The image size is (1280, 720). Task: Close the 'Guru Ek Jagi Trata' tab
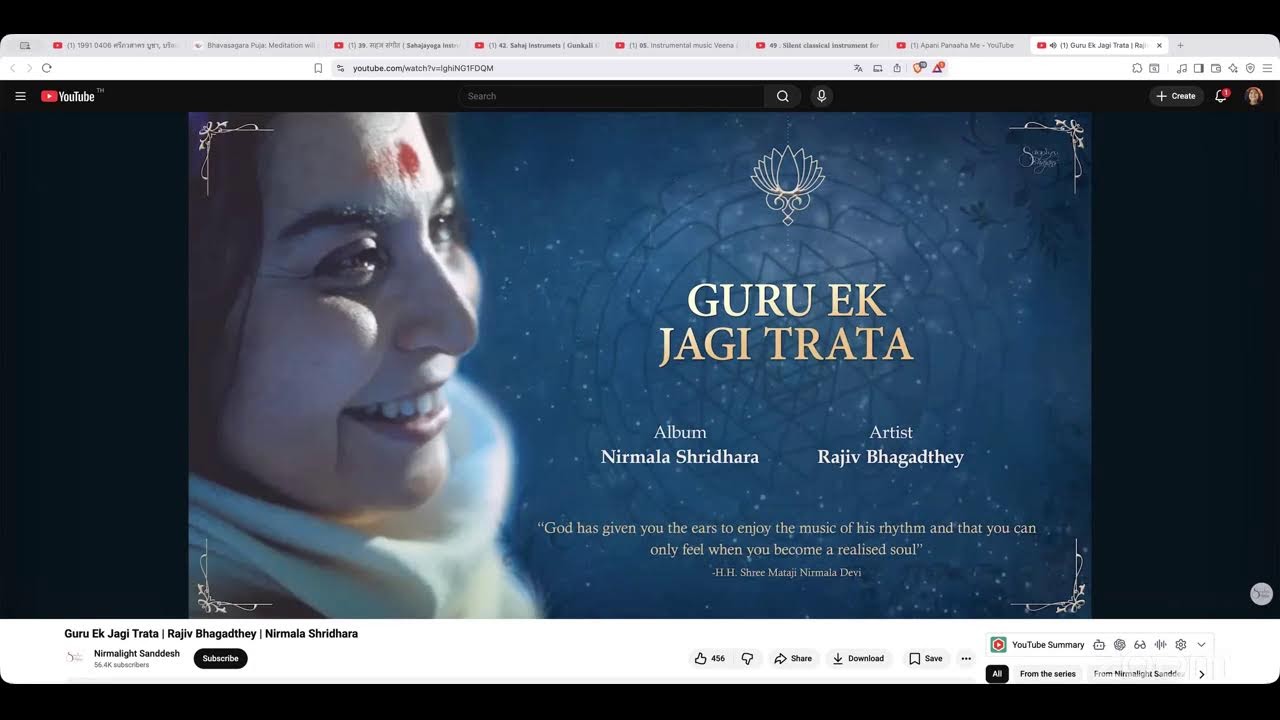(1159, 45)
